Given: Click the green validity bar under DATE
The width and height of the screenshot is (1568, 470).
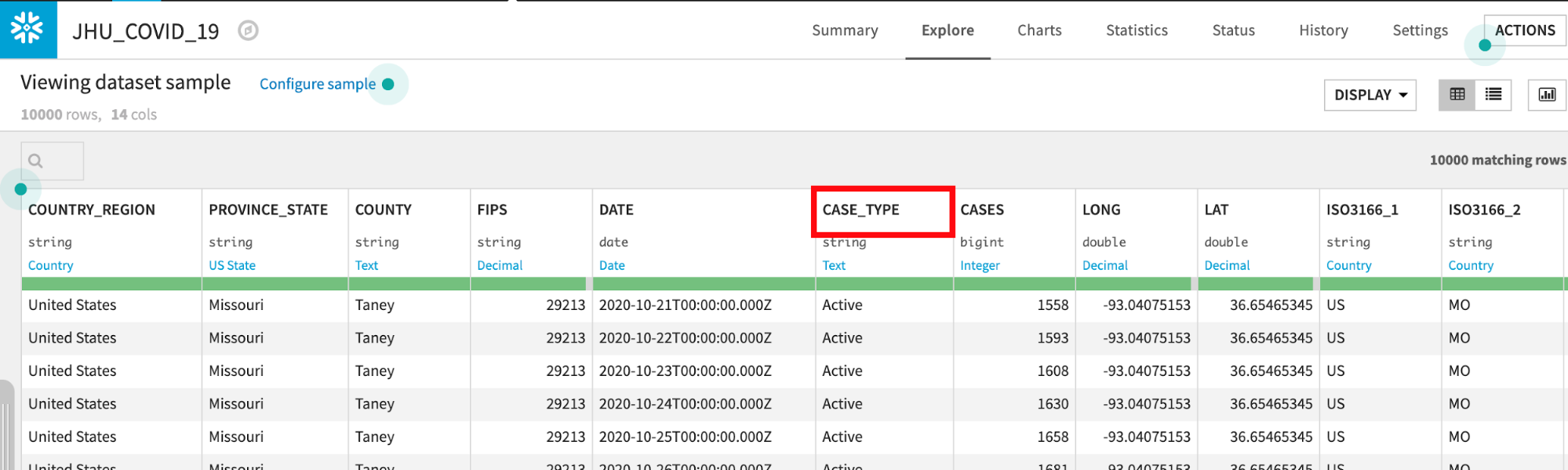Looking at the screenshot, I should 702,283.
